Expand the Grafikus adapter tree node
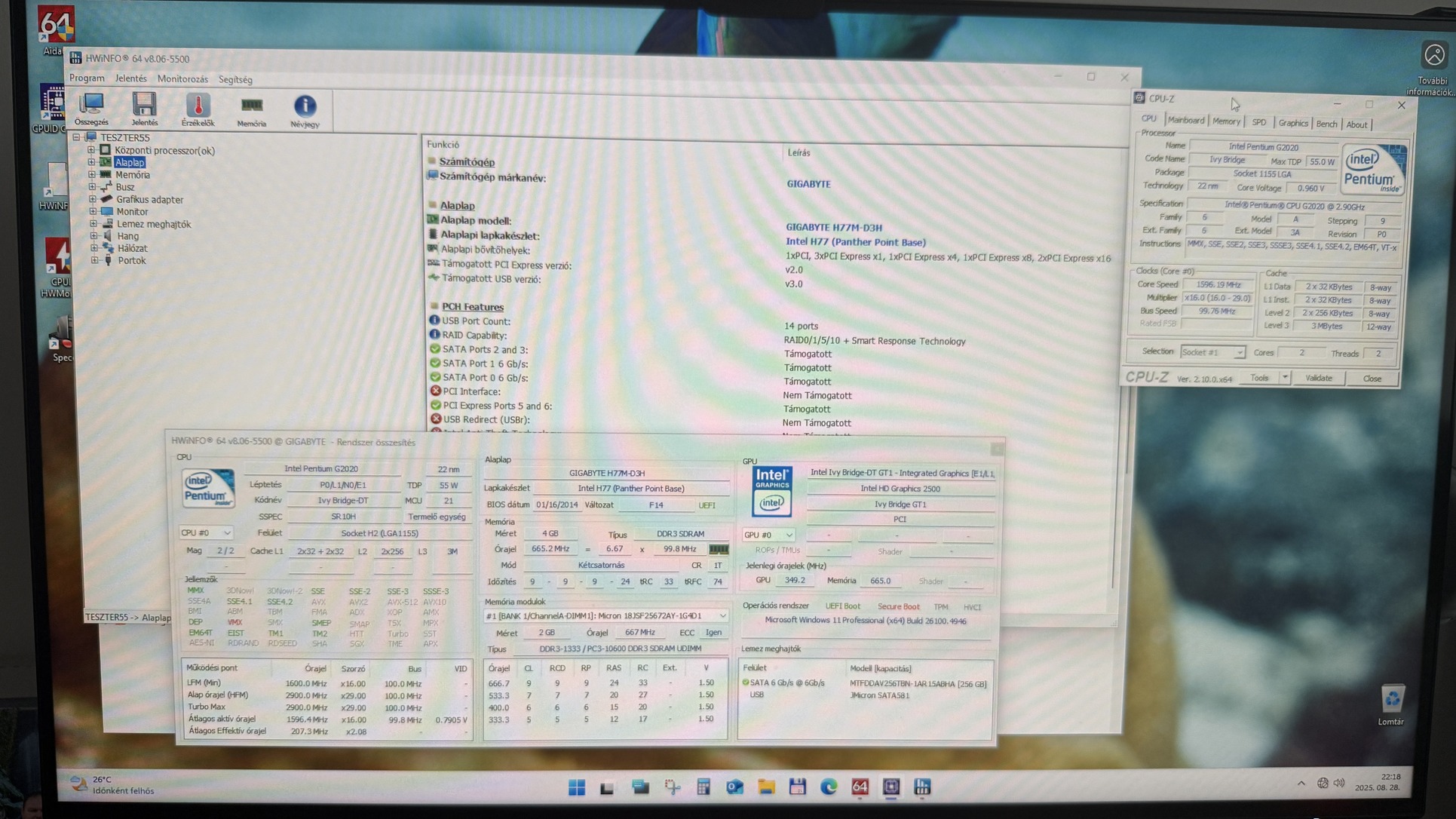 click(x=93, y=199)
